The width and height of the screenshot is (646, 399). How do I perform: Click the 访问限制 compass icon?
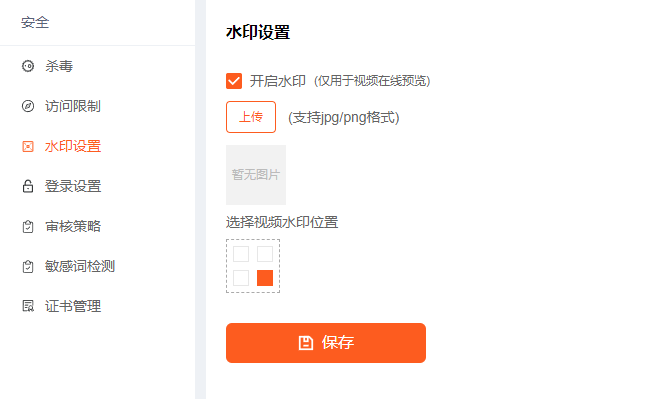pos(28,106)
